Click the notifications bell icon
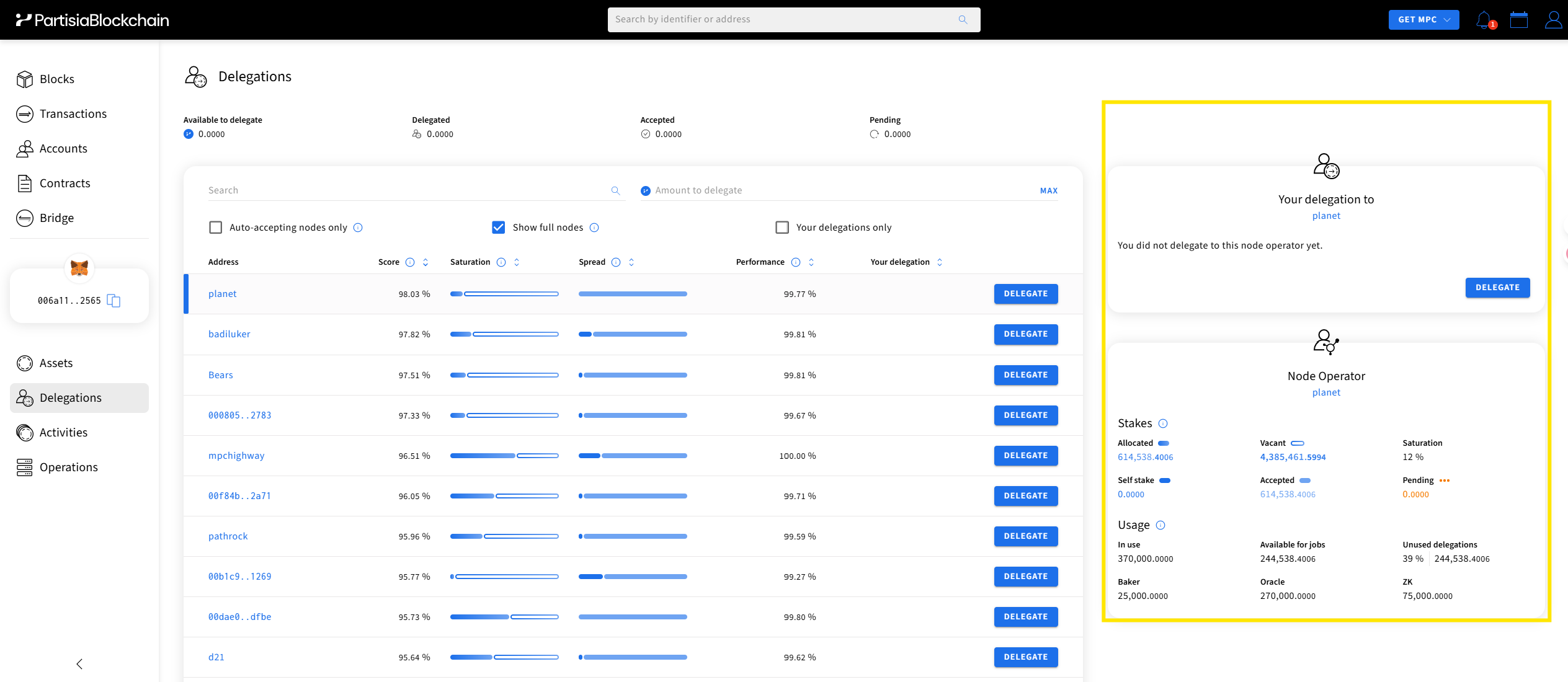Image resolution: width=1568 pixels, height=682 pixels. [x=1484, y=20]
